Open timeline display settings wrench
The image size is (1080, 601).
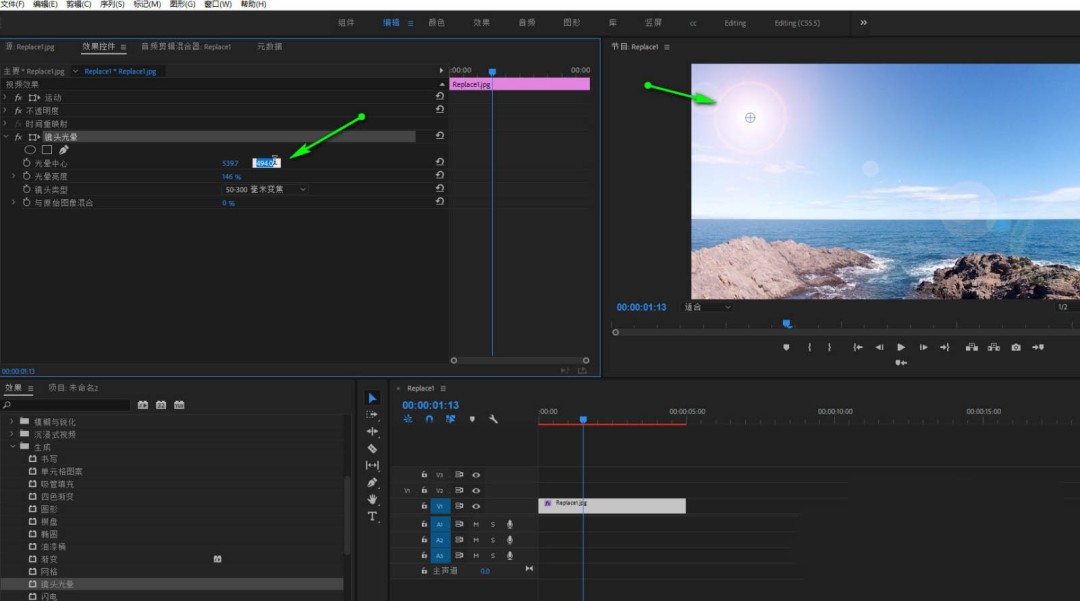pos(493,419)
